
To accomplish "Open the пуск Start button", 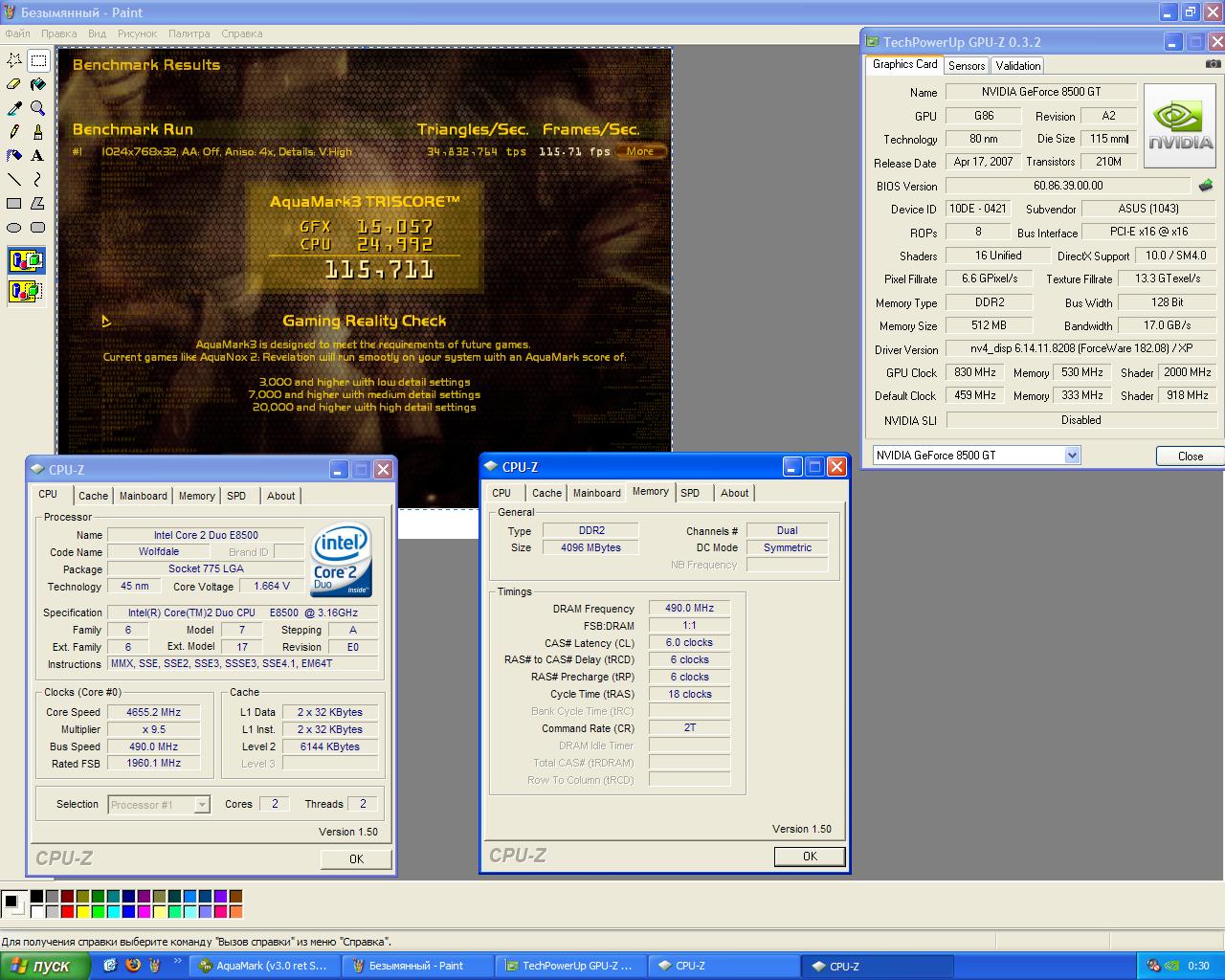I will point(45,966).
